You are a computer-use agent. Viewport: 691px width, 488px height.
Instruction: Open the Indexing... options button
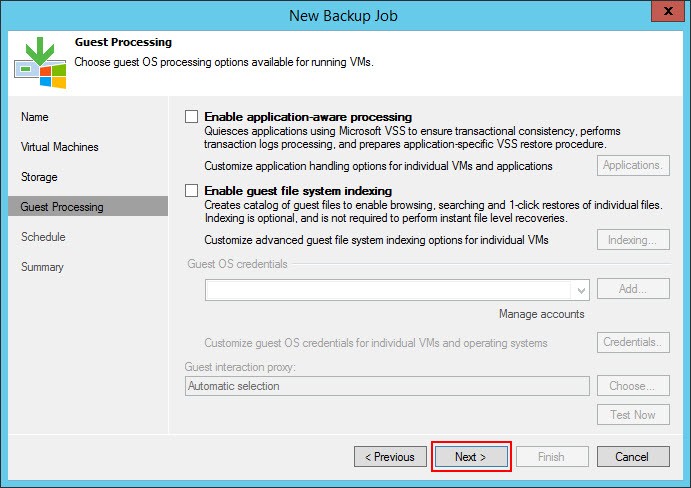point(633,240)
